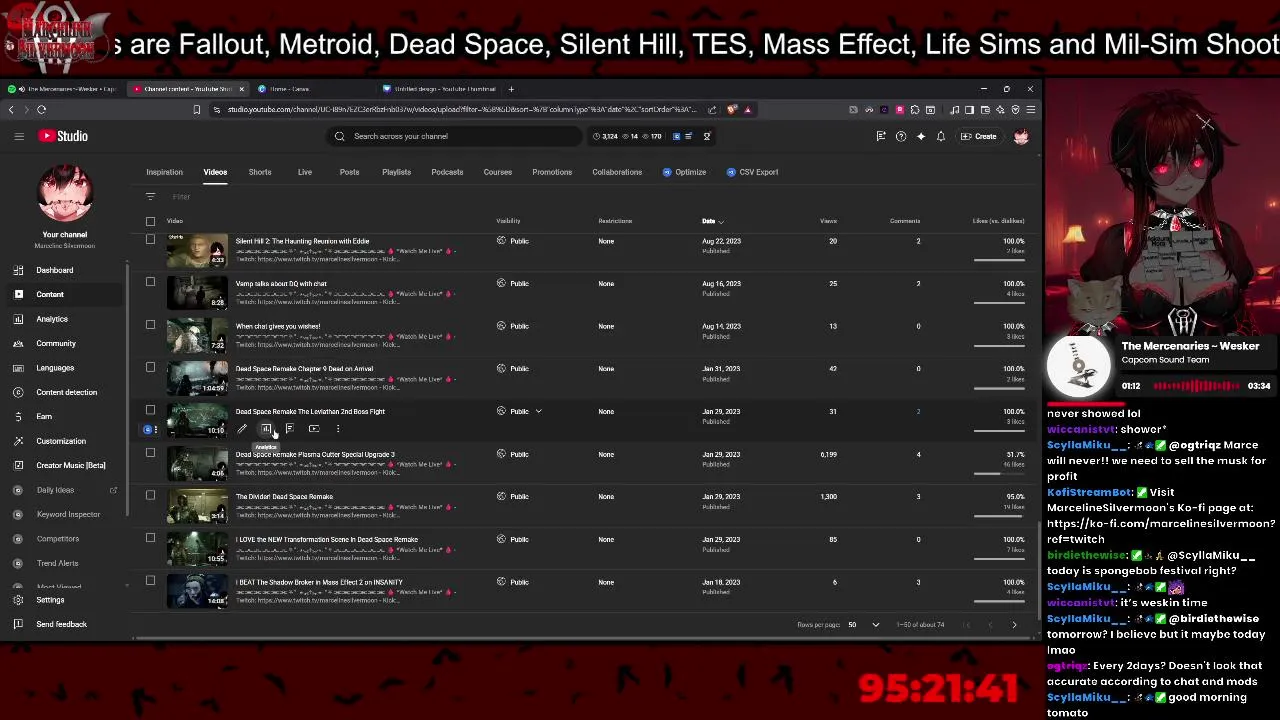Open notifications bell icon in Studio header

point(941,136)
